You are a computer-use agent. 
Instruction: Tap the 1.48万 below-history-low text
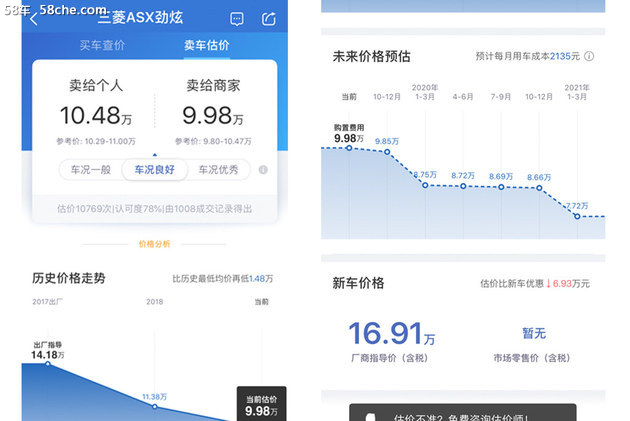(261, 278)
